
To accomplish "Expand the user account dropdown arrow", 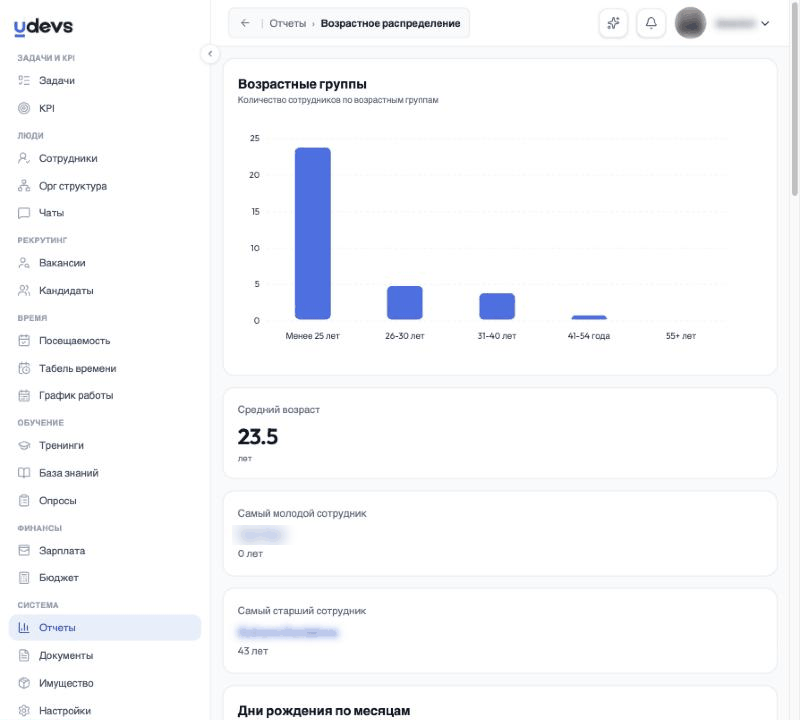I will pyautogui.click(x=765, y=23).
